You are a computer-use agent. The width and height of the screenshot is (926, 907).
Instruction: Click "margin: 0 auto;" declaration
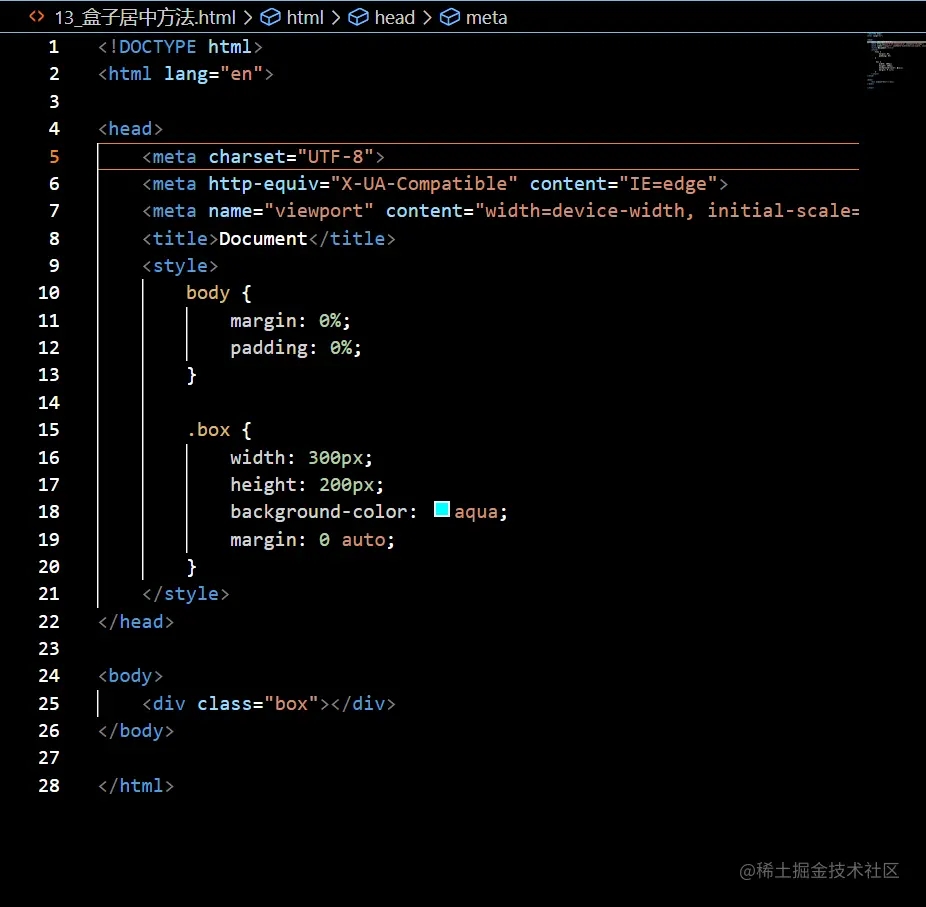pyautogui.click(x=312, y=540)
